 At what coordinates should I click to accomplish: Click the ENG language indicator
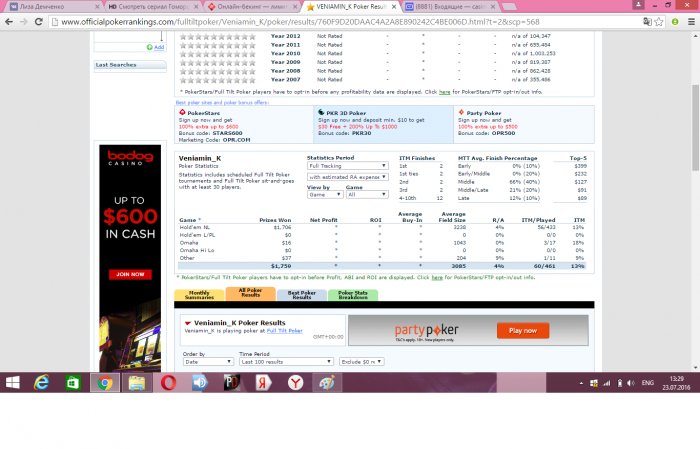tap(648, 383)
